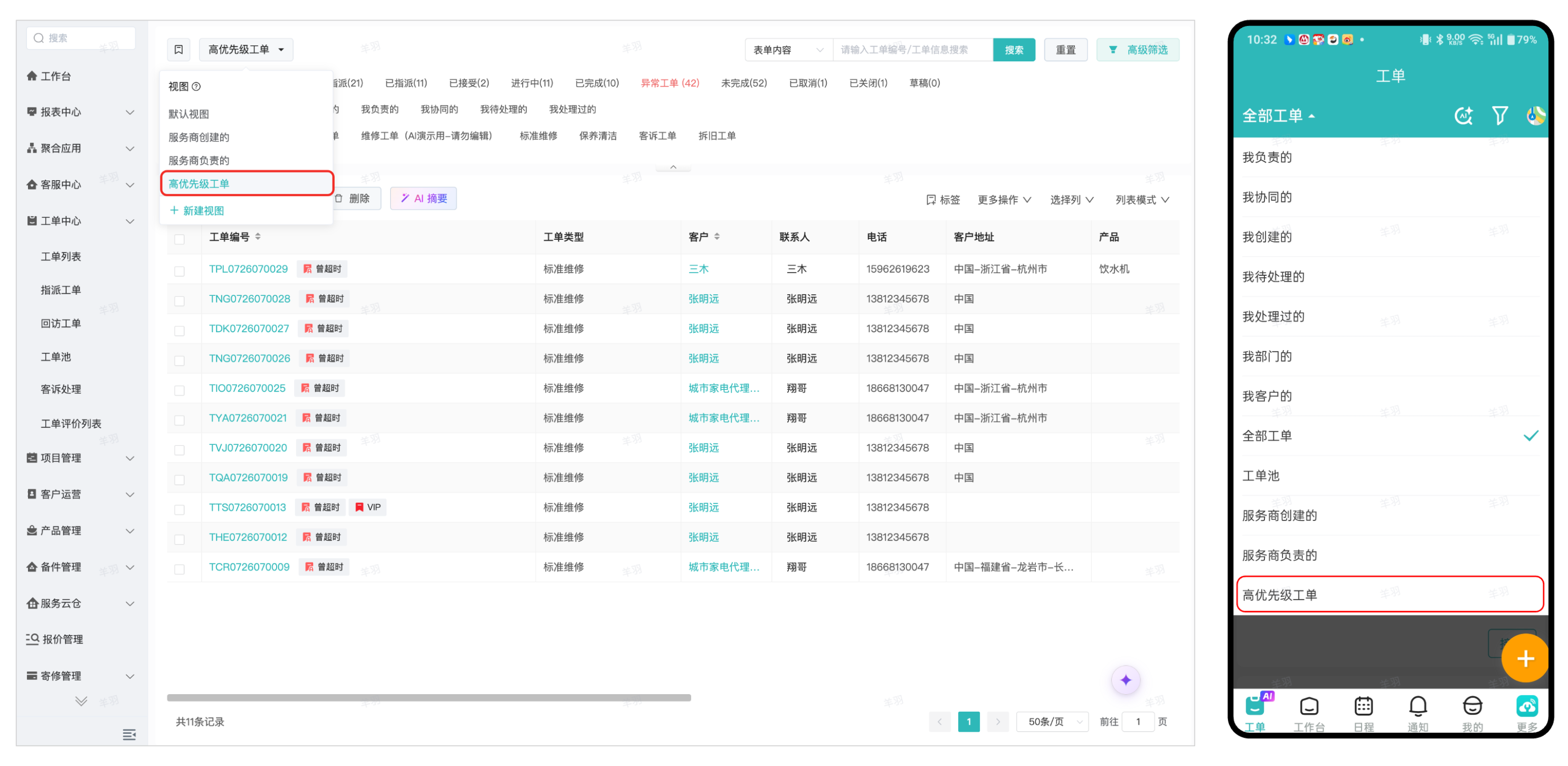Image resolution: width=1568 pixels, height=766 pixels.
Task: Select checkbox for row TYA0726070021
Action: [x=180, y=420]
